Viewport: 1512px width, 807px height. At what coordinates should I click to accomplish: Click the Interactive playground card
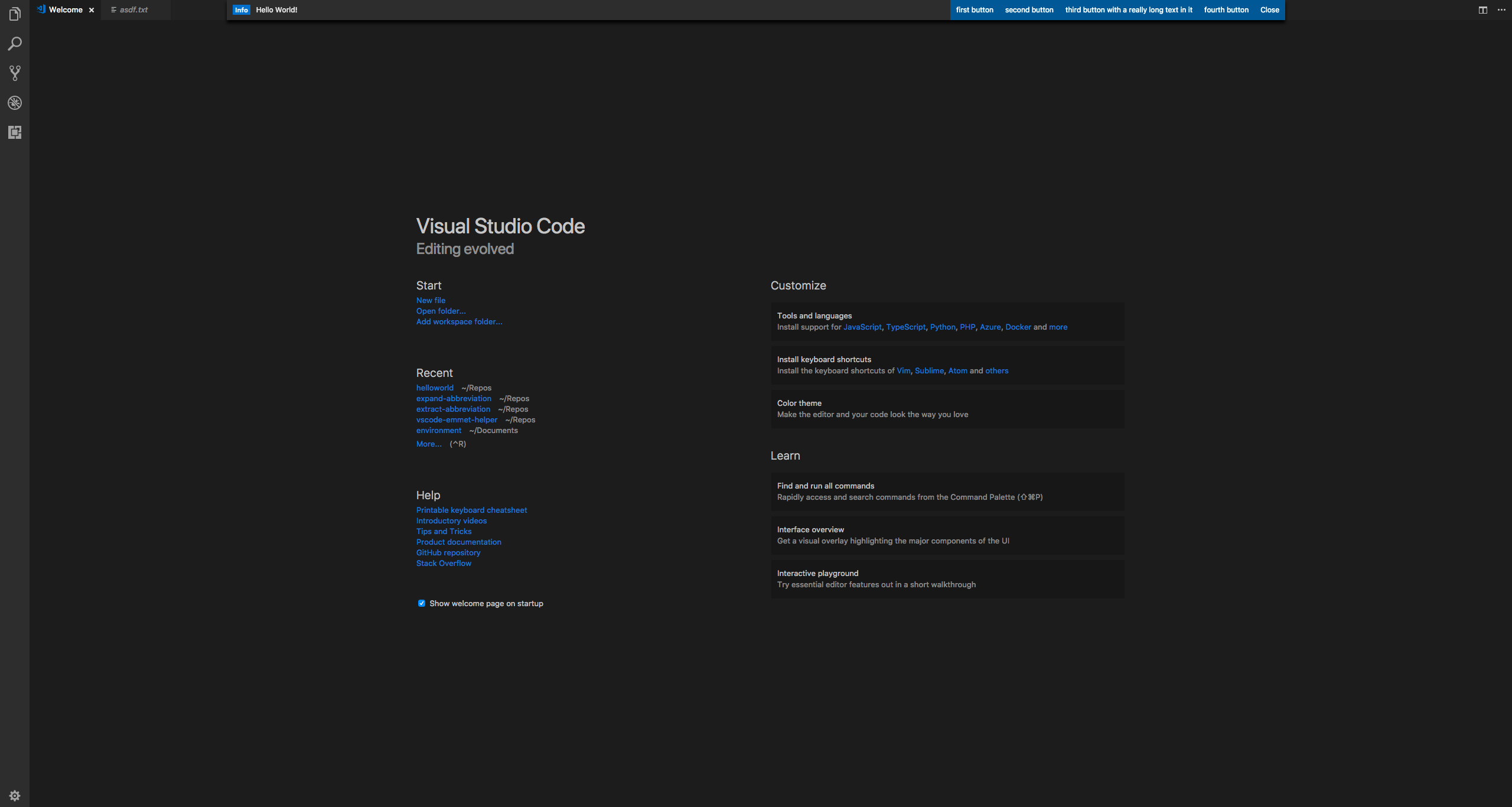947,579
